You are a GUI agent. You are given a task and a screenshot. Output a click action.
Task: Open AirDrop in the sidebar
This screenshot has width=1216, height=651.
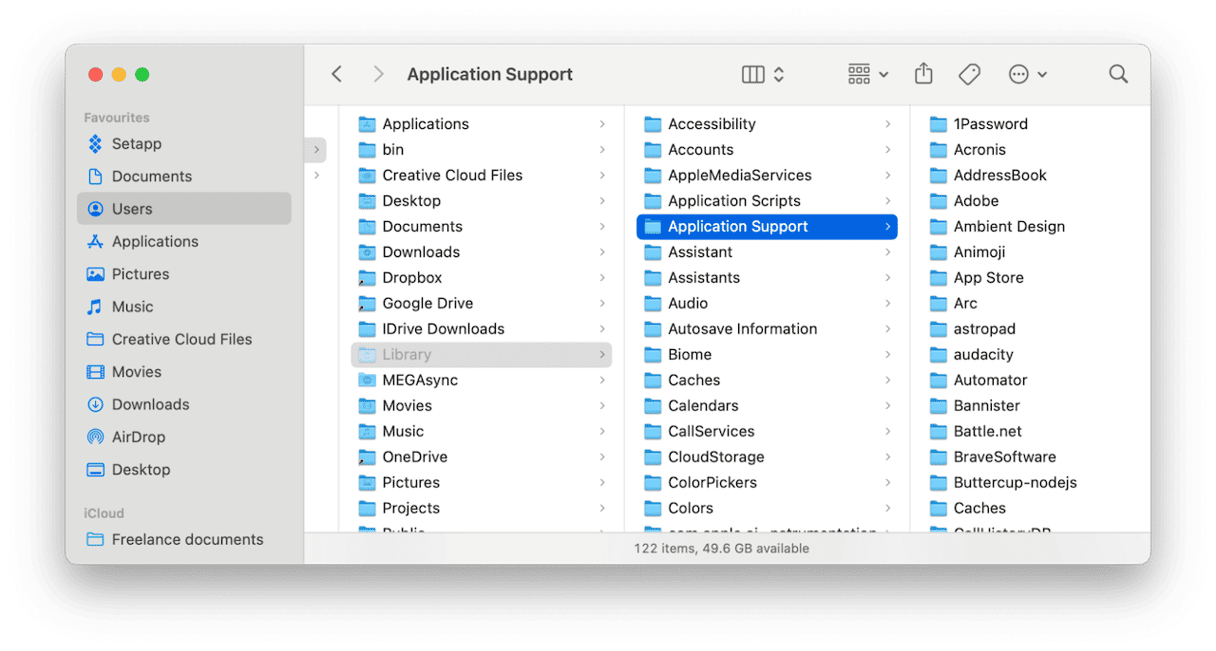138,437
